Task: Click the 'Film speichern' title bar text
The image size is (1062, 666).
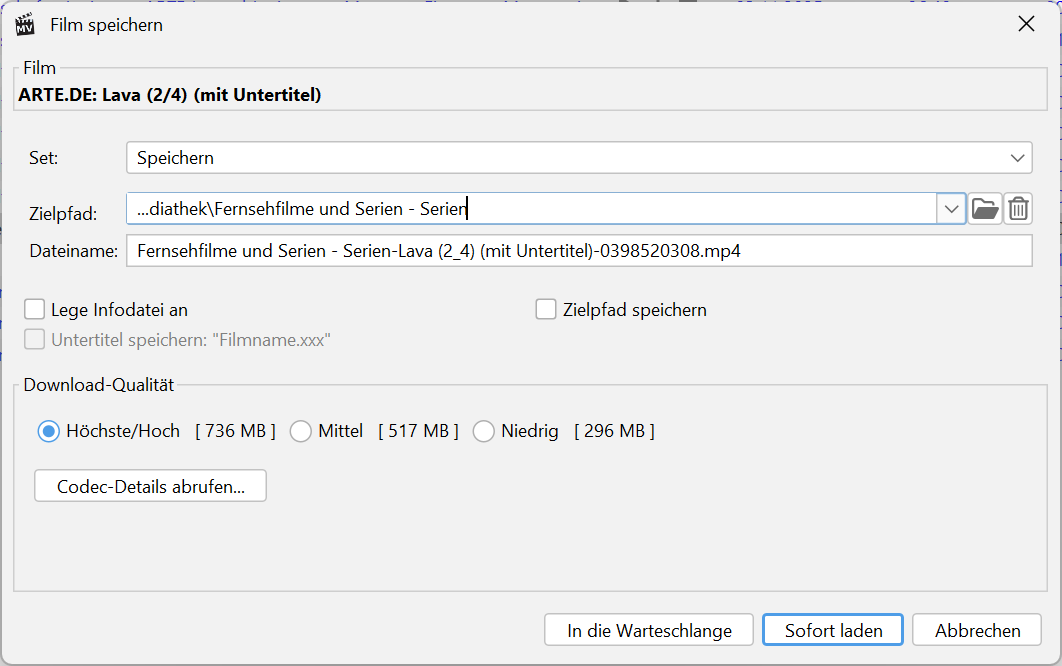Action: (106, 25)
